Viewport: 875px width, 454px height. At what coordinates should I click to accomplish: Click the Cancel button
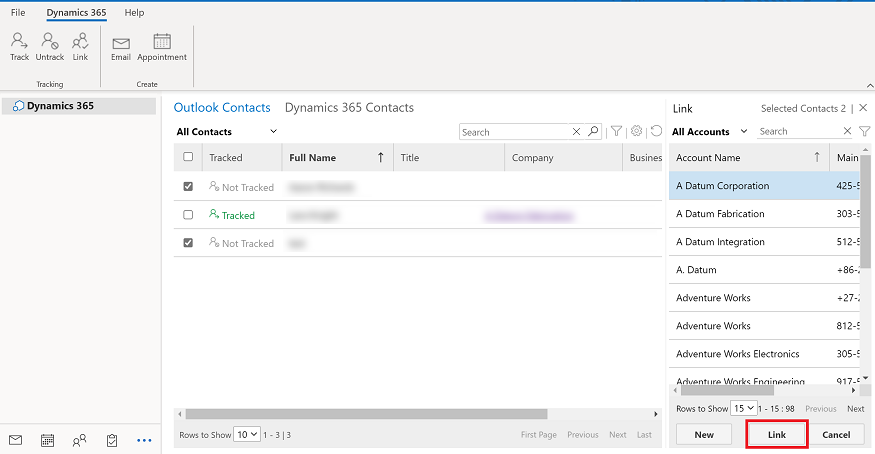click(836, 434)
